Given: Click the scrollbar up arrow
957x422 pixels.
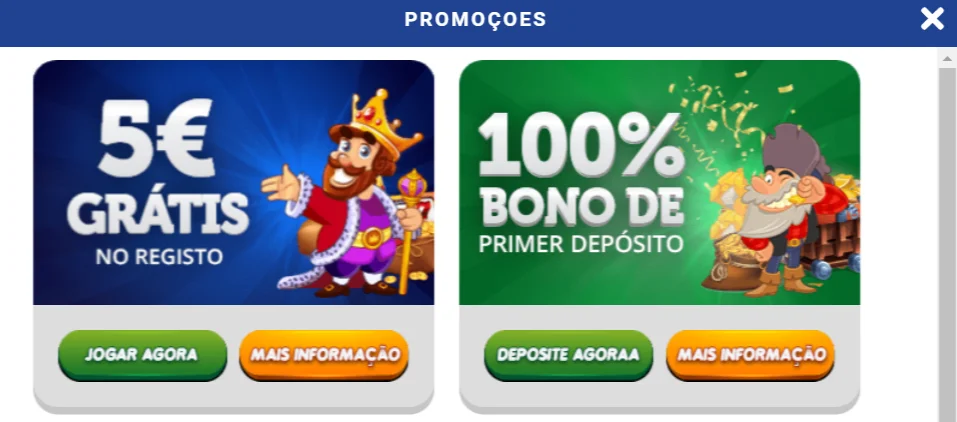Looking at the screenshot, I should coord(947,59).
